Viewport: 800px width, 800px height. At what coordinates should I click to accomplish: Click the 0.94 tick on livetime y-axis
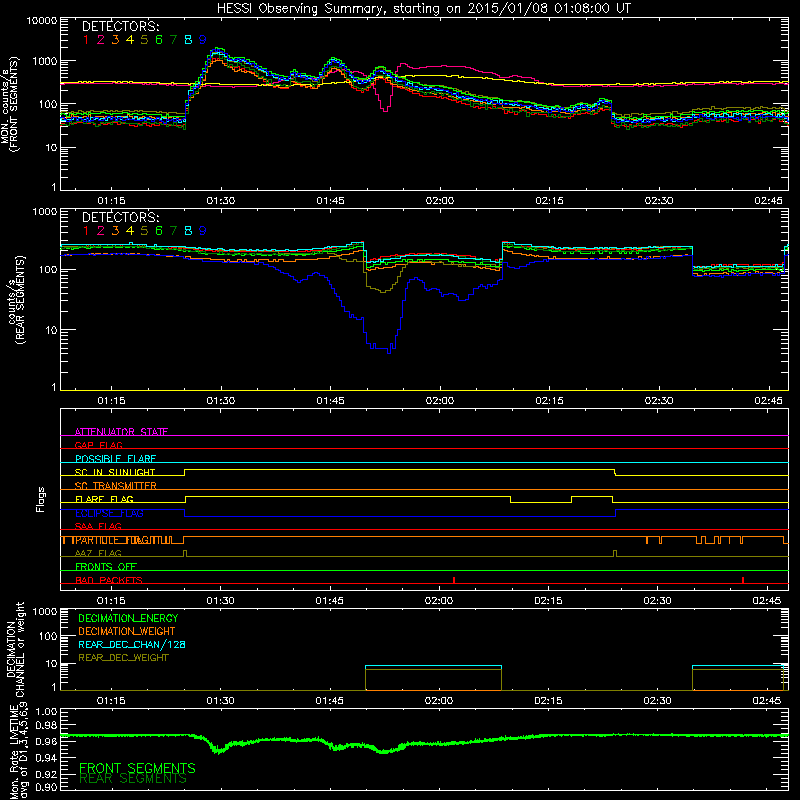pyautogui.click(x=46, y=758)
